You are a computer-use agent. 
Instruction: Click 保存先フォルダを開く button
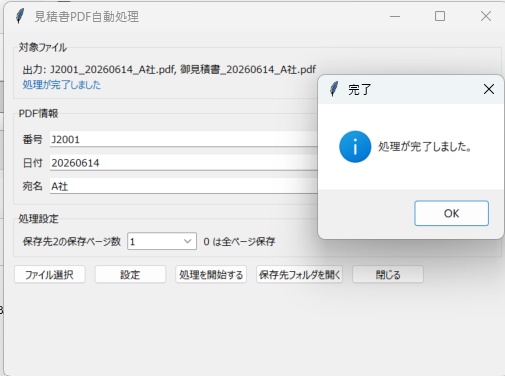[299, 275]
